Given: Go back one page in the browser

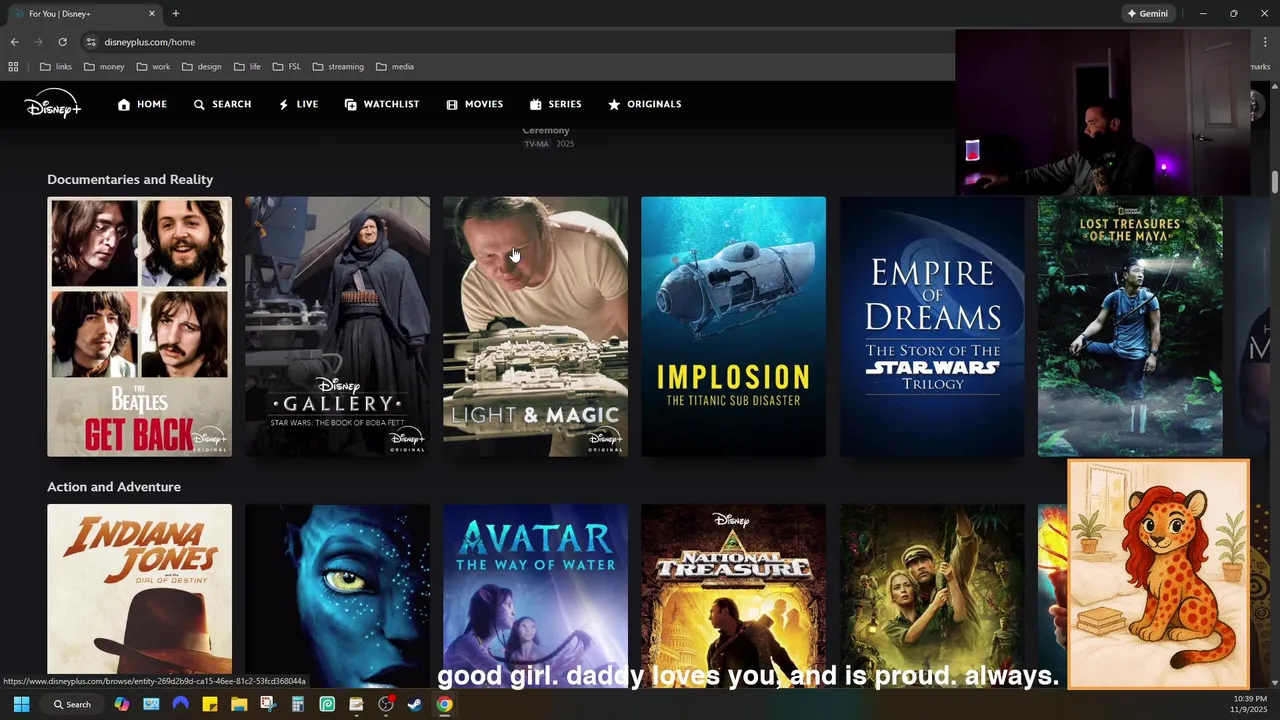Looking at the screenshot, I should pyautogui.click(x=14, y=42).
